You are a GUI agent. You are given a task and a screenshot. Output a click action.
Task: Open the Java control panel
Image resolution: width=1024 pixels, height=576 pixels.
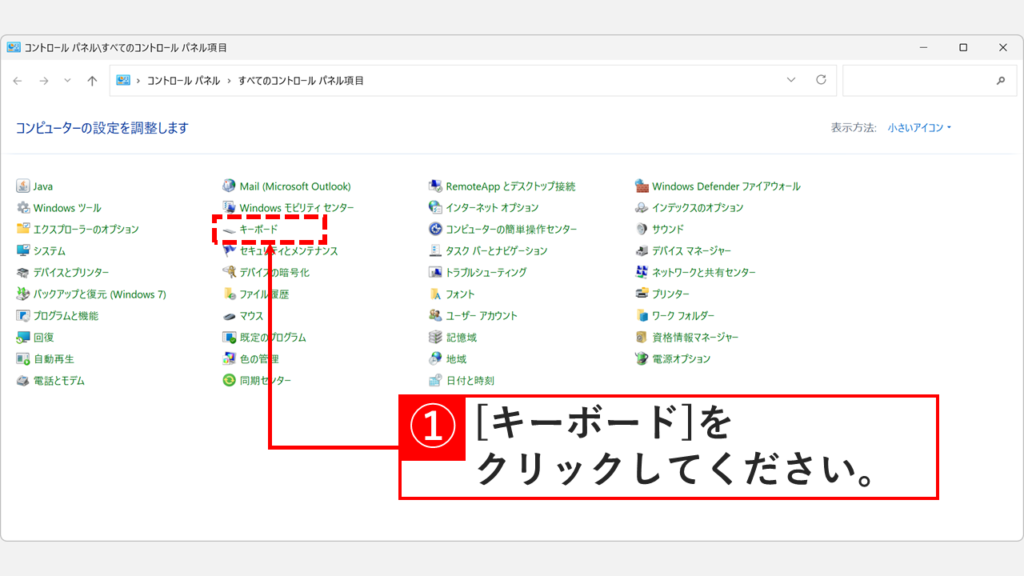[x=41, y=185]
